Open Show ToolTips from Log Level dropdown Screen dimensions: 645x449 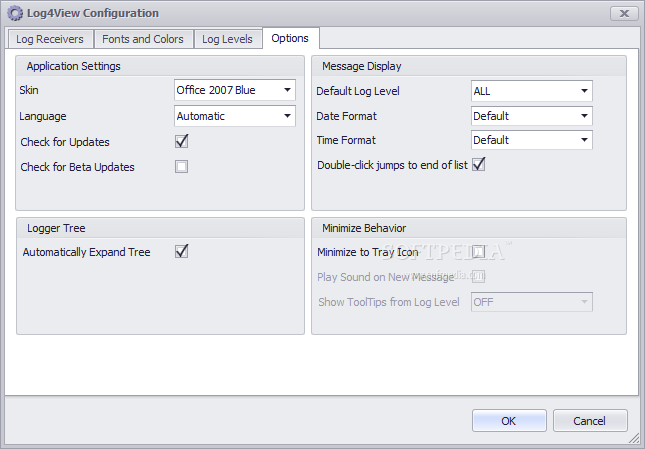coord(531,302)
